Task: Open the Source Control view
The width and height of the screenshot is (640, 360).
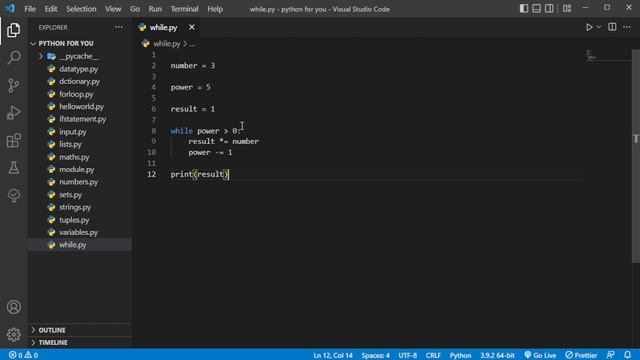Action: 13,85
